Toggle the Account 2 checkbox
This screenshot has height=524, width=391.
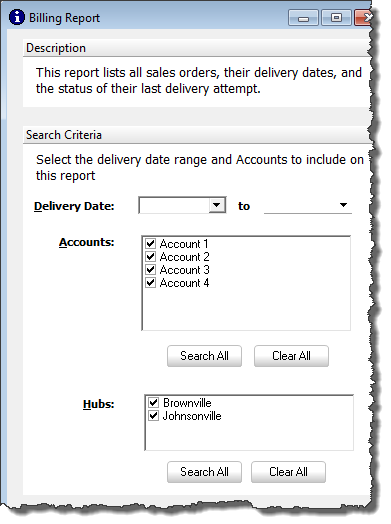(150, 256)
